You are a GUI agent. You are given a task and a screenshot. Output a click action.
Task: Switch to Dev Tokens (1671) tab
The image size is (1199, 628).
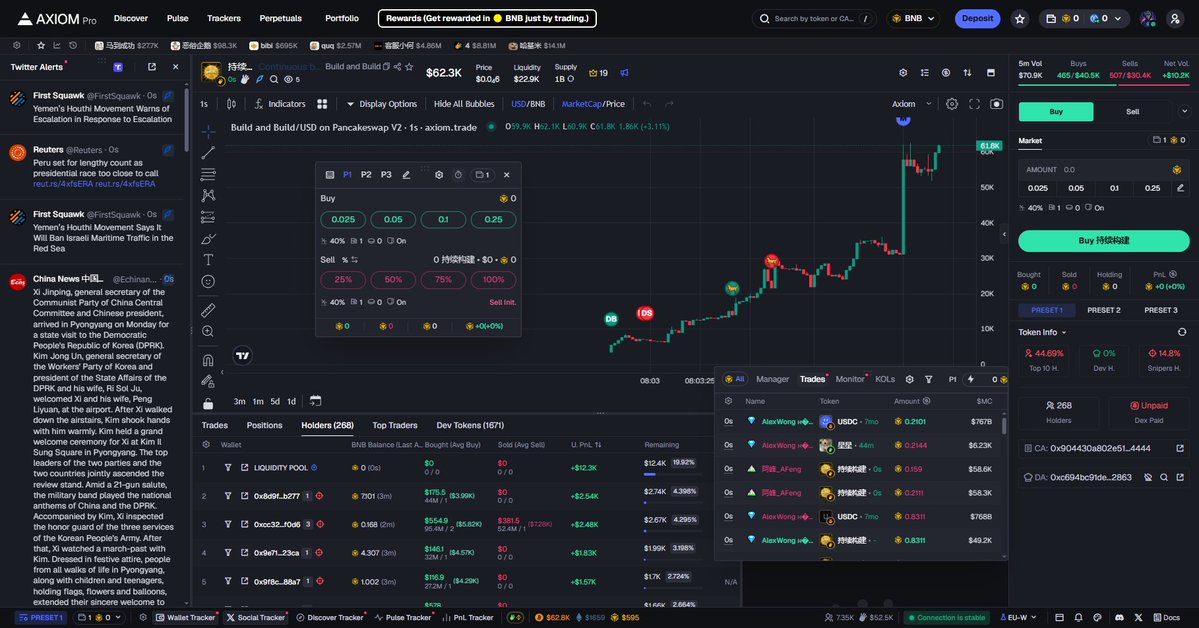pos(470,425)
